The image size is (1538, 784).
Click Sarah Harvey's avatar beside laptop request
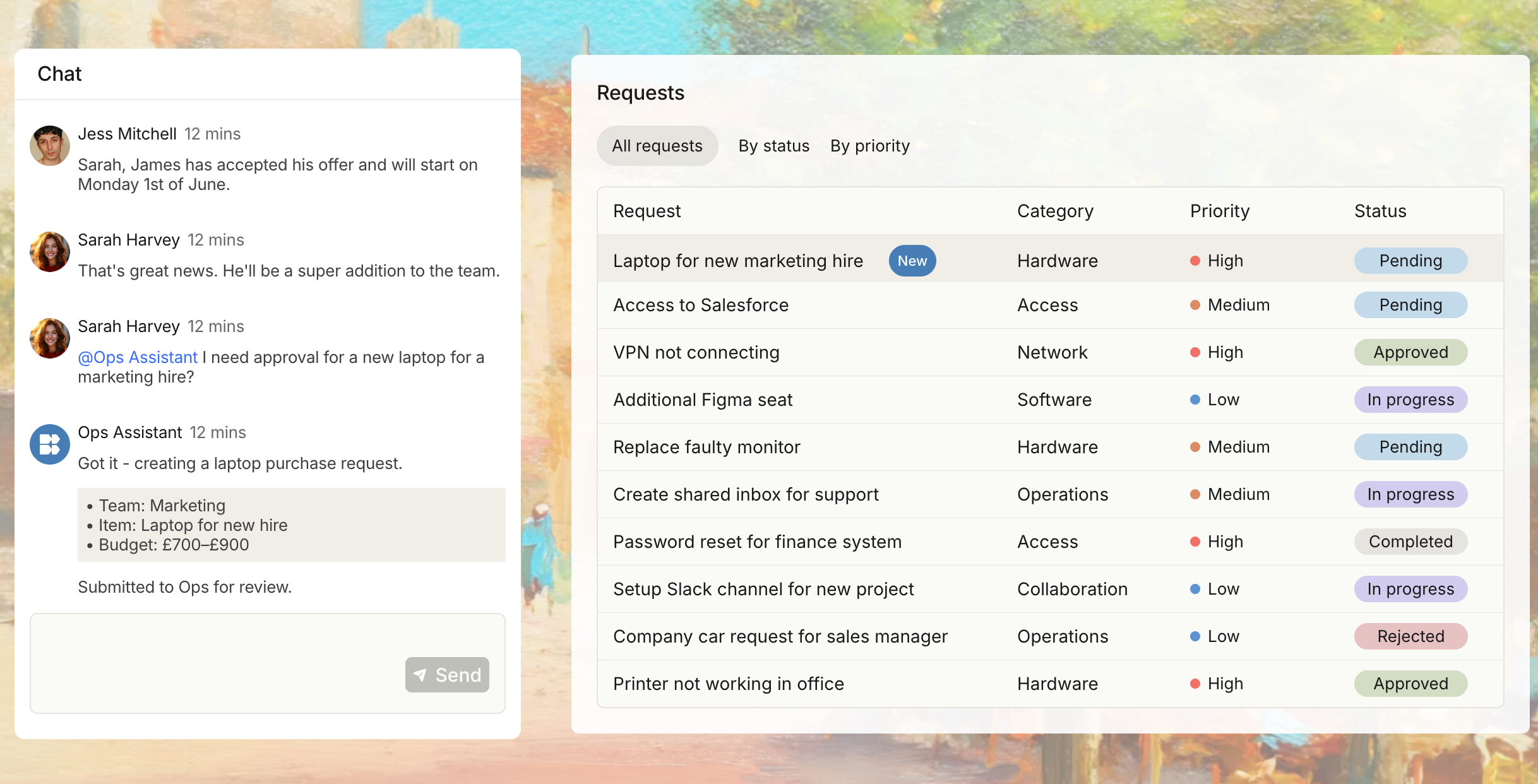[50, 338]
